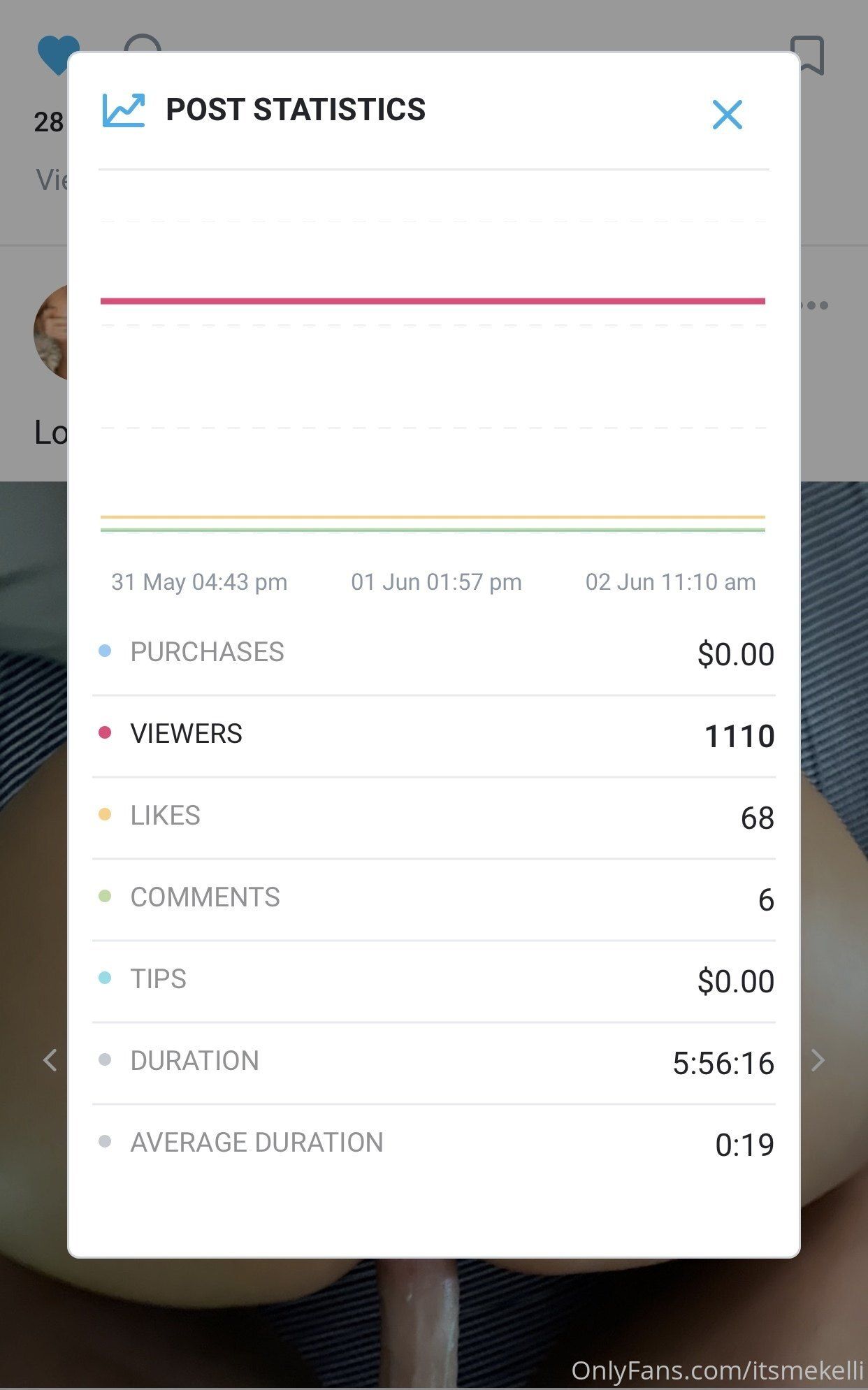Toggle the Tips series in chart

pos(434,981)
